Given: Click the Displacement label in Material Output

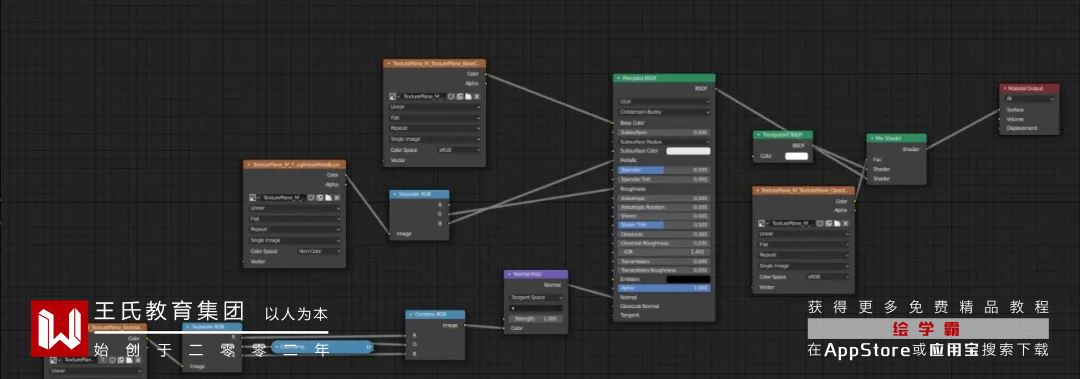Looking at the screenshot, I should [x=1021, y=128].
